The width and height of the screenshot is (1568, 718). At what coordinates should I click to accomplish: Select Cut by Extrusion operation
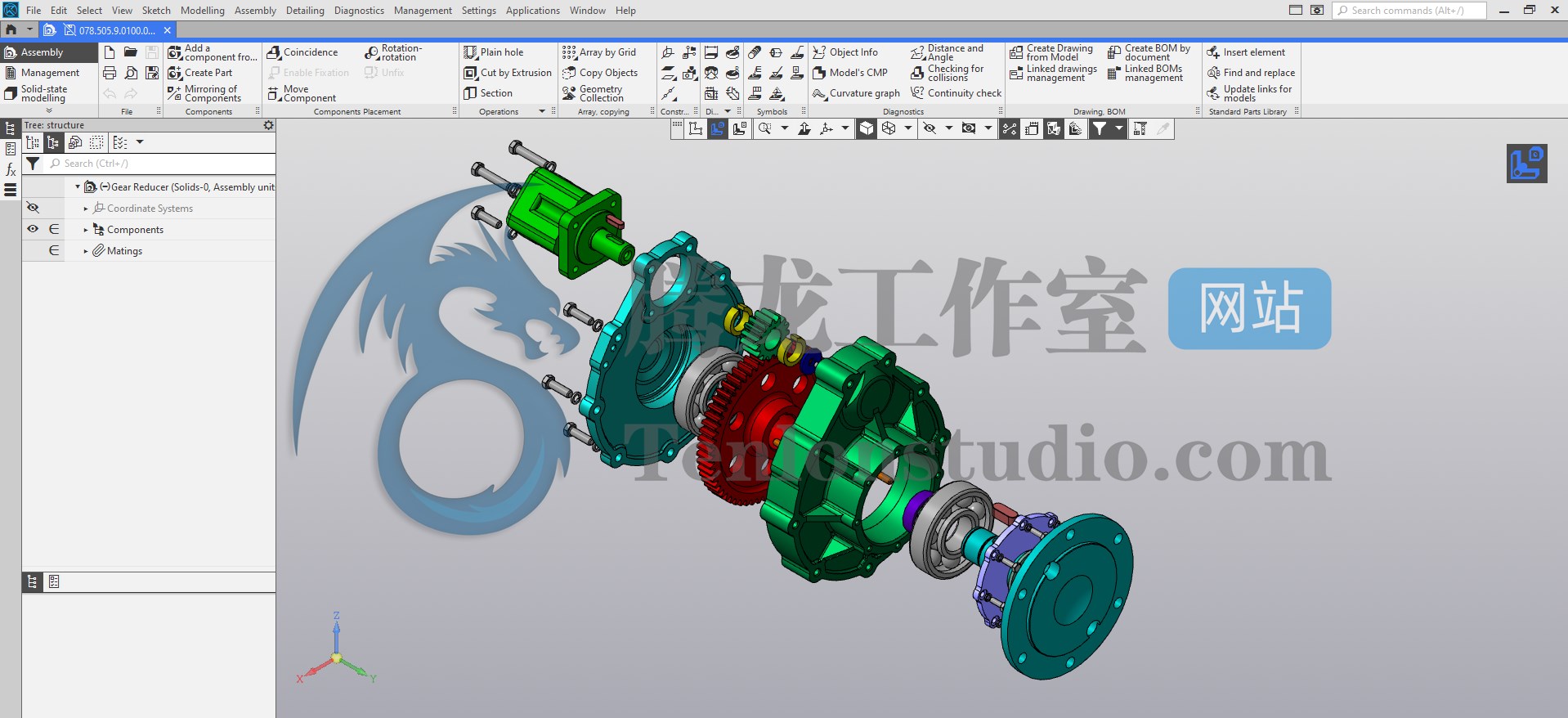[x=508, y=73]
